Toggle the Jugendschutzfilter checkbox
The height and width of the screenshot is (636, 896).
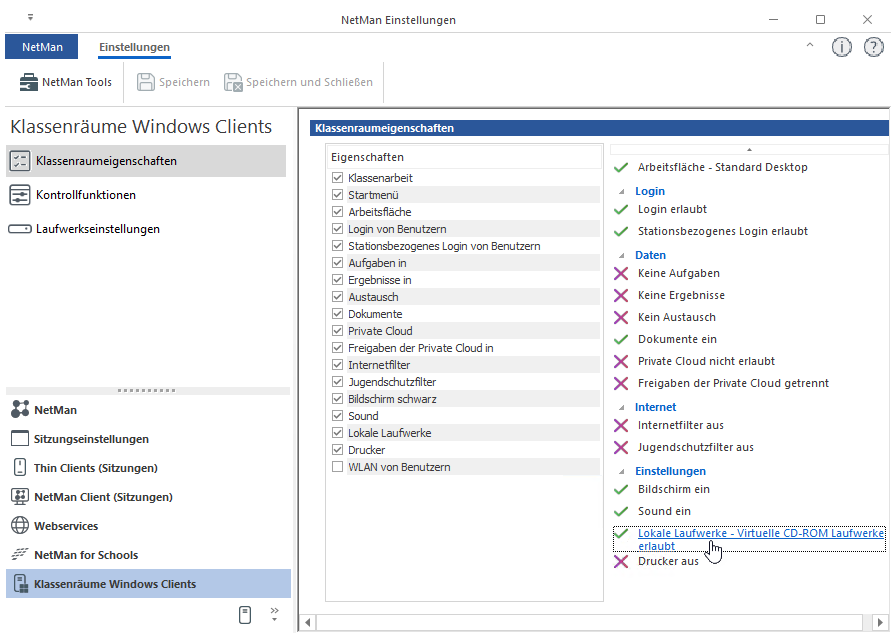[x=337, y=382]
